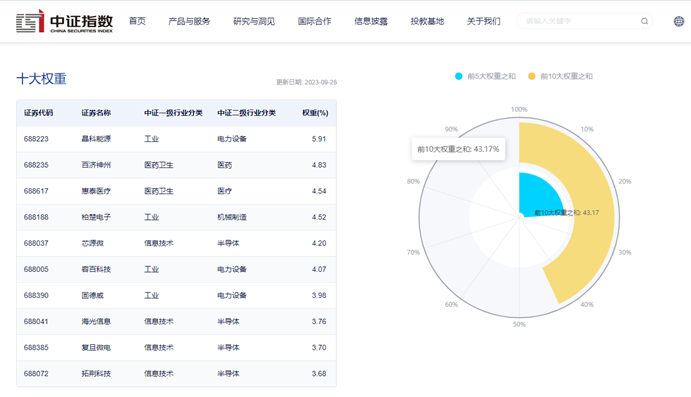Select security code 688041
Viewport: 691px width, 397px height.
pos(36,321)
